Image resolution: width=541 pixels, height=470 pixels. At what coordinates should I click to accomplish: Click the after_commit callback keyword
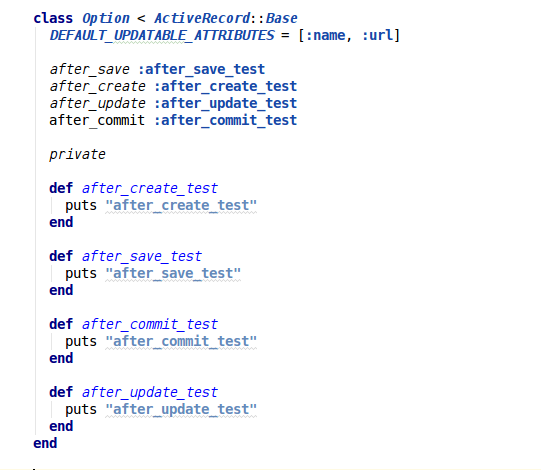(x=97, y=120)
